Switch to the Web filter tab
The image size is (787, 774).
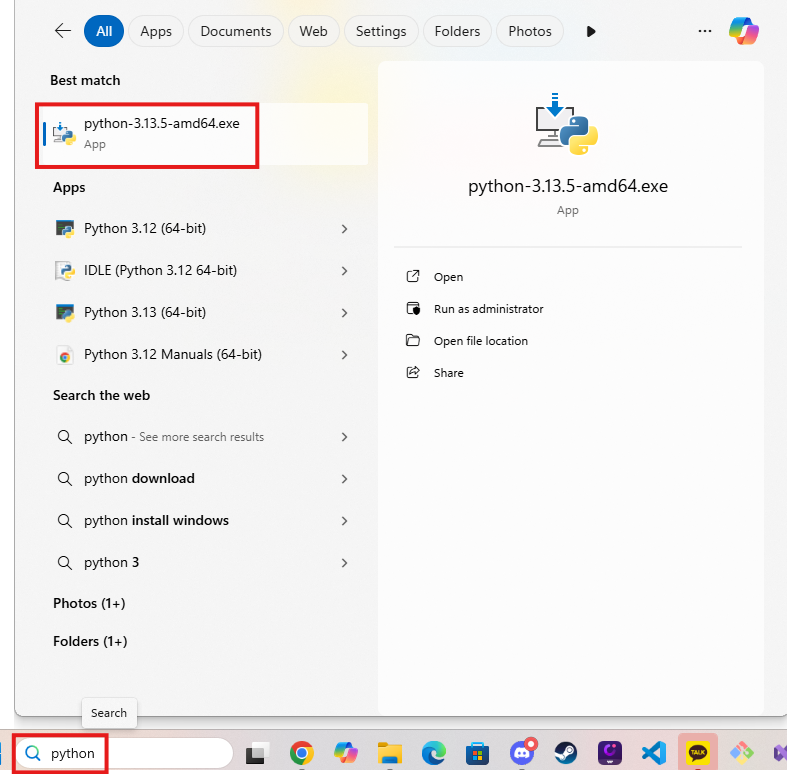point(314,31)
